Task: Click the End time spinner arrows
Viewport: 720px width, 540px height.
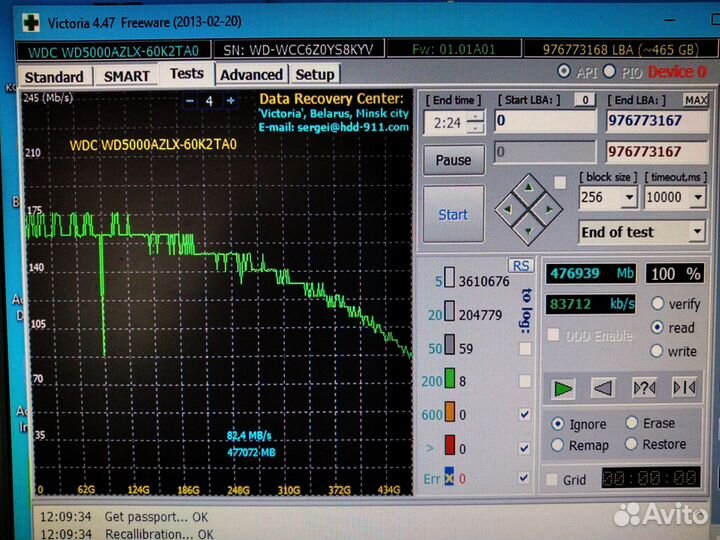Action: (x=476, y=123)
